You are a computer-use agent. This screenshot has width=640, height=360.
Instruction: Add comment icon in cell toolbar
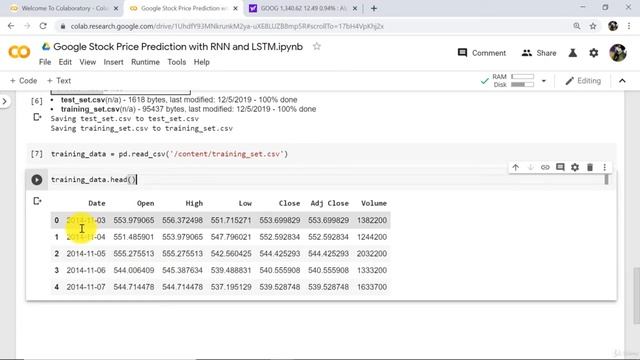tap(560, 167)
